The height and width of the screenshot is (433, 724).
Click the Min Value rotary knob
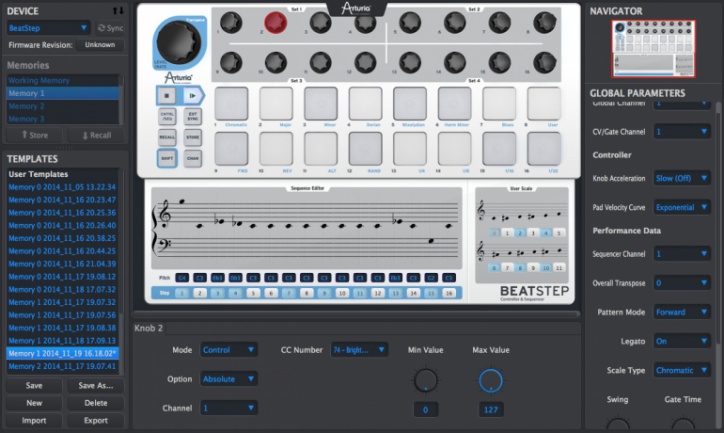pos(425,381)
